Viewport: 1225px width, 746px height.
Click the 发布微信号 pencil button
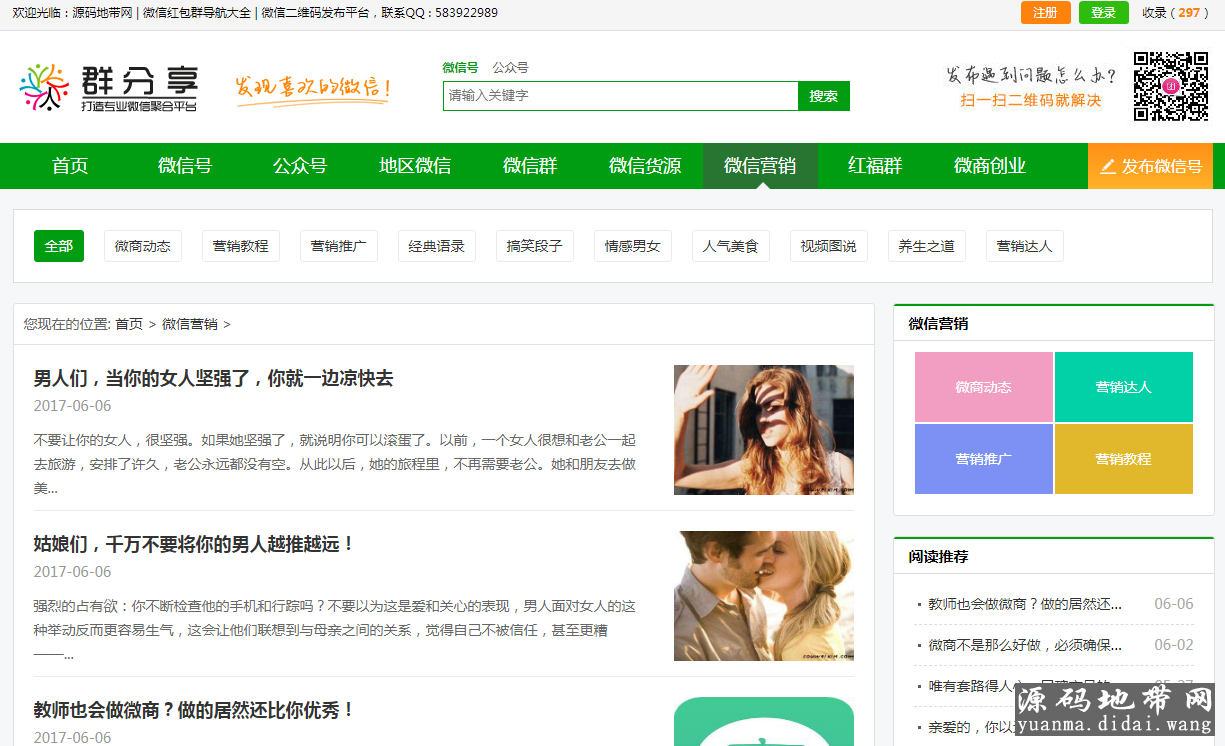coord(1150,166)
